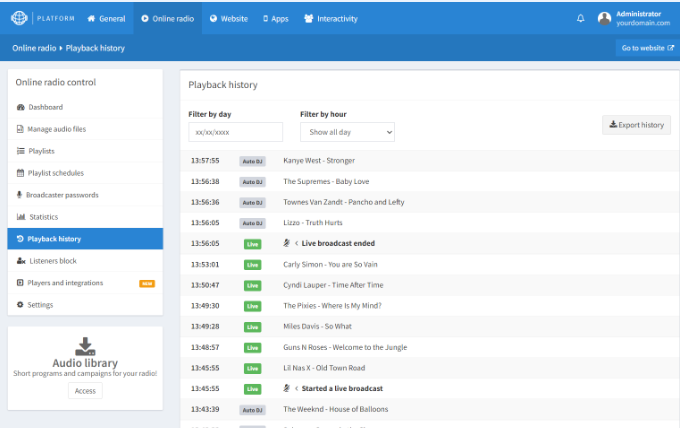This screenshot has width=680, height=428.
Task: Click the Playlists list icon
Action: click(20, 151)
